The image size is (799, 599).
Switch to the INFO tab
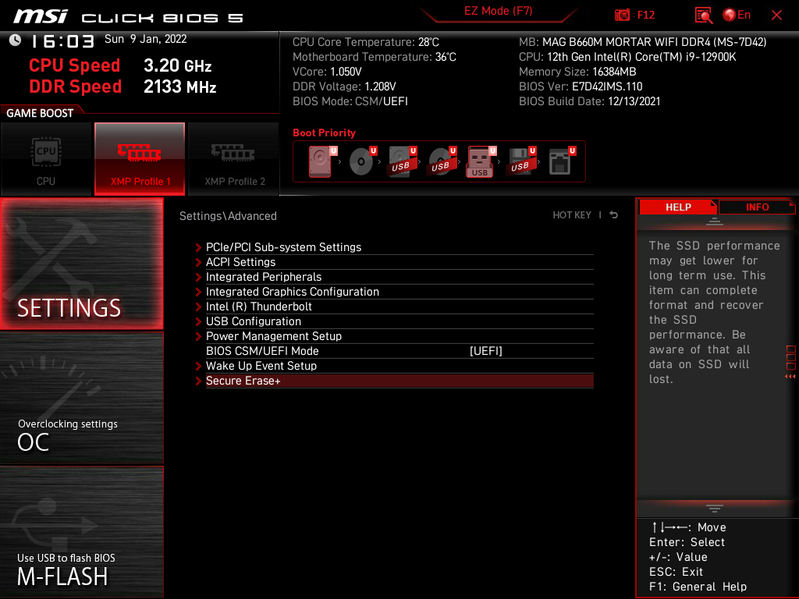tap(757, 207)
